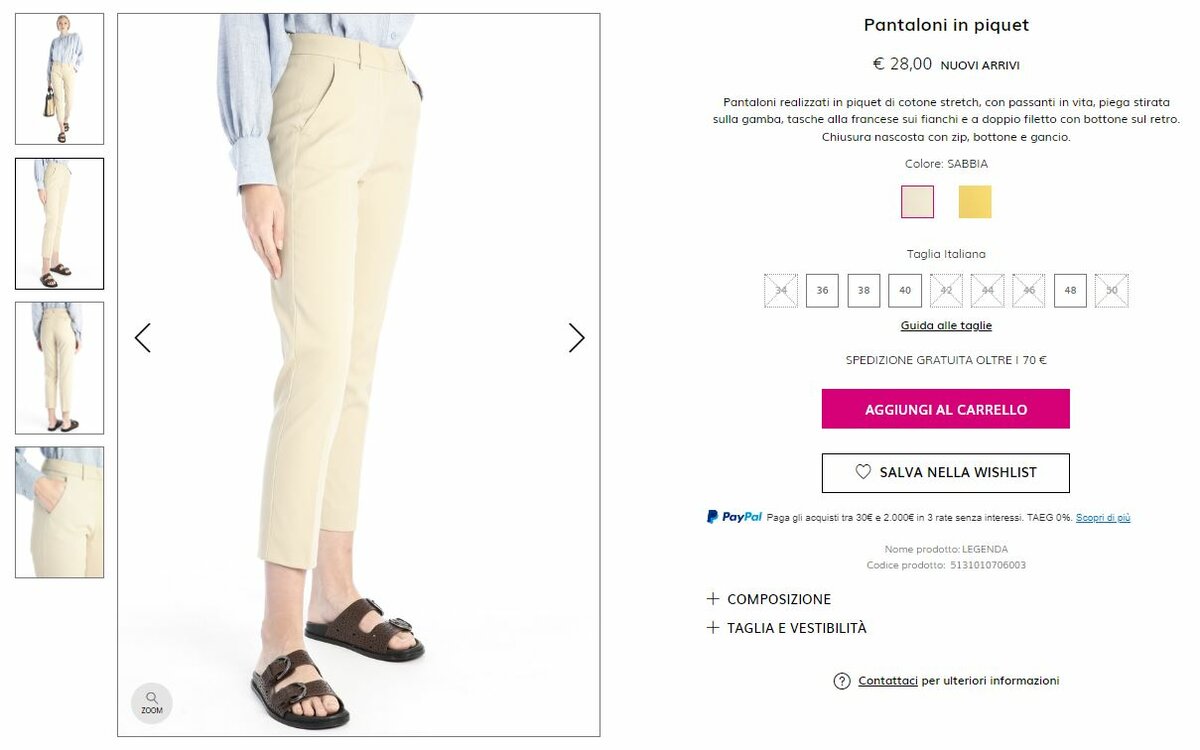Viewport: 1200px width, 750px height.
Task: Follow the Scopri di più PayPal link
Action: [x=1103, y=518]
